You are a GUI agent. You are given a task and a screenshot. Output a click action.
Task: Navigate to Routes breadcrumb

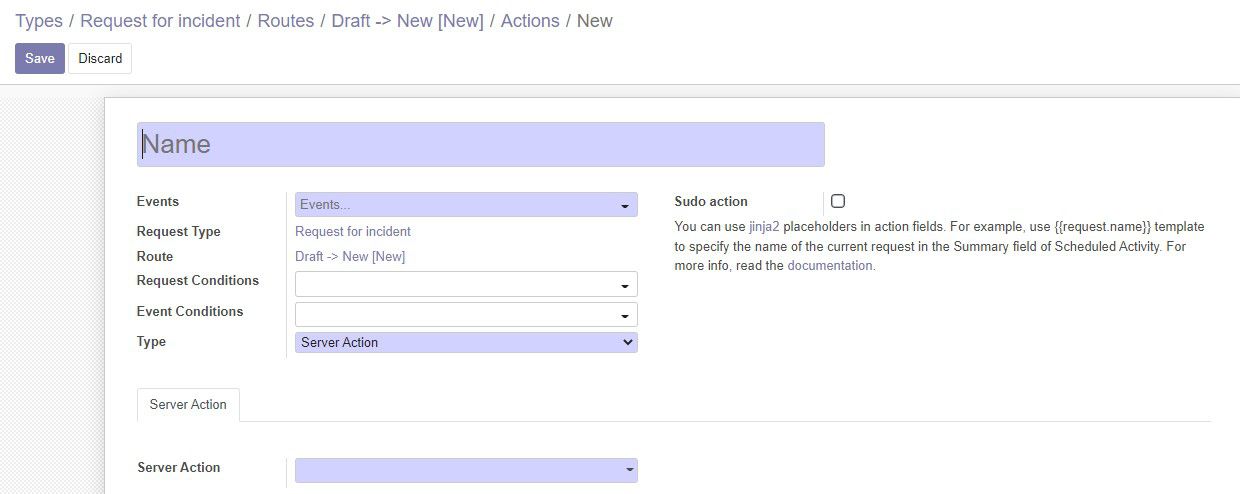click(286, 21)
